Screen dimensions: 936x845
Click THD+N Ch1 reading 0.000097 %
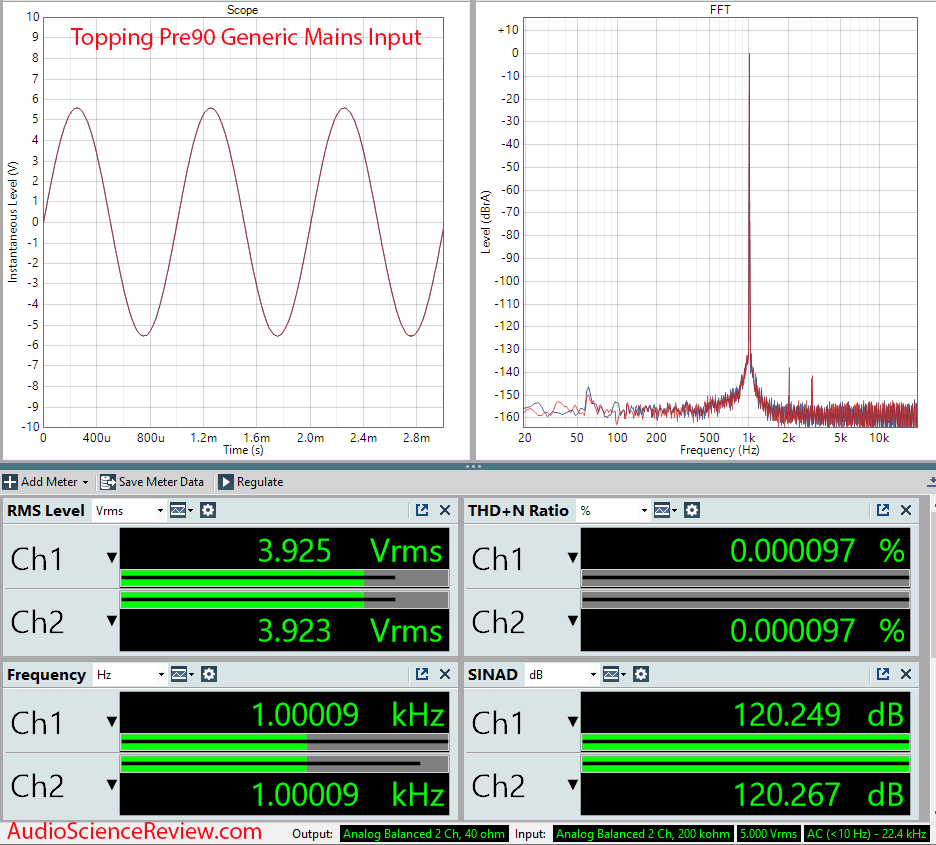pyautogui.click(x=817, y=550)
